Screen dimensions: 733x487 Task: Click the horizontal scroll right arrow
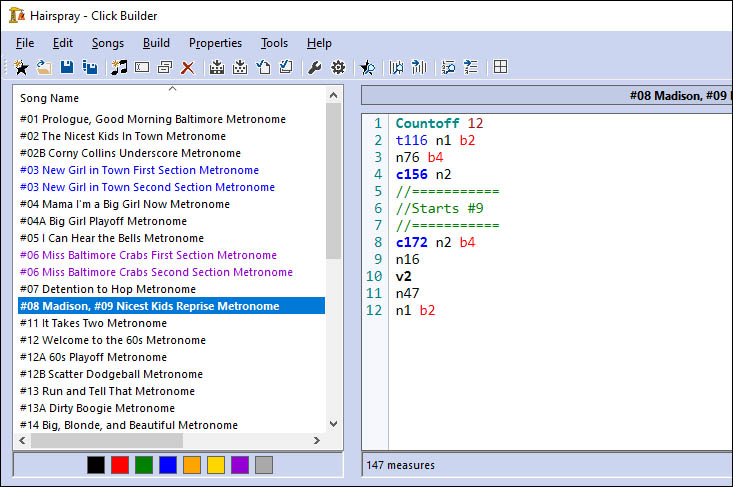pyautogui.click(x=317, y=440)
